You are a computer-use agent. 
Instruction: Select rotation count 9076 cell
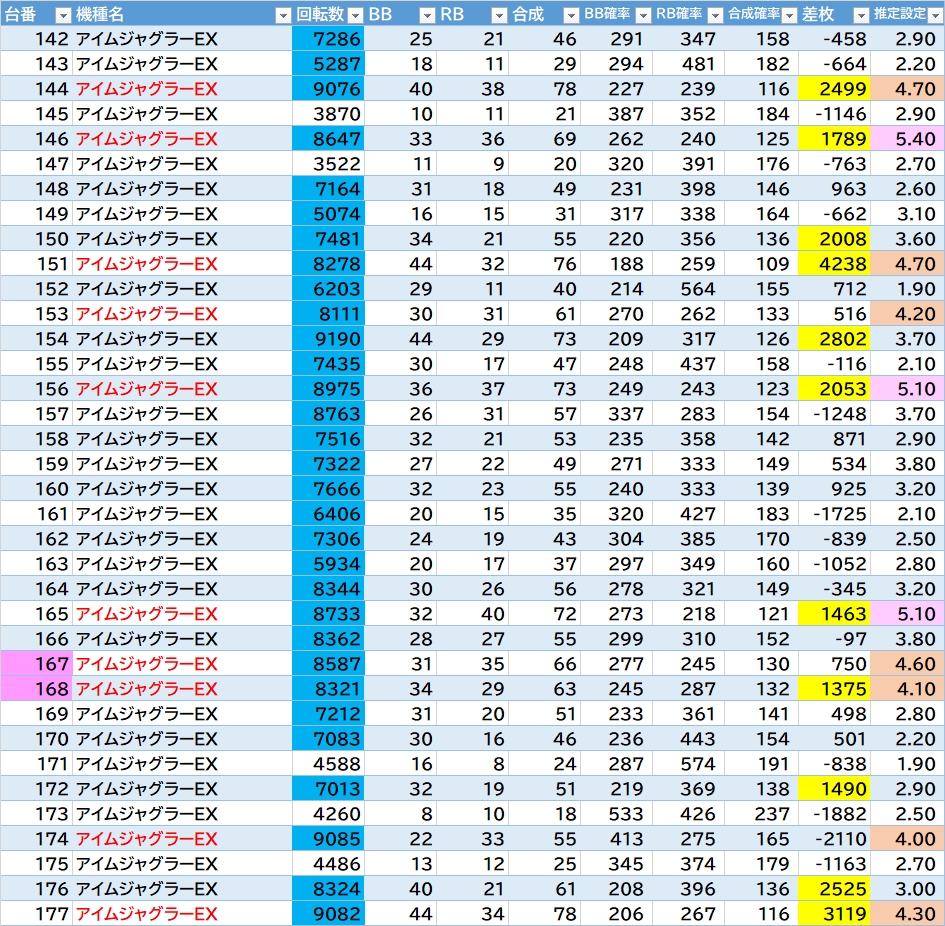tap(328, 89)
